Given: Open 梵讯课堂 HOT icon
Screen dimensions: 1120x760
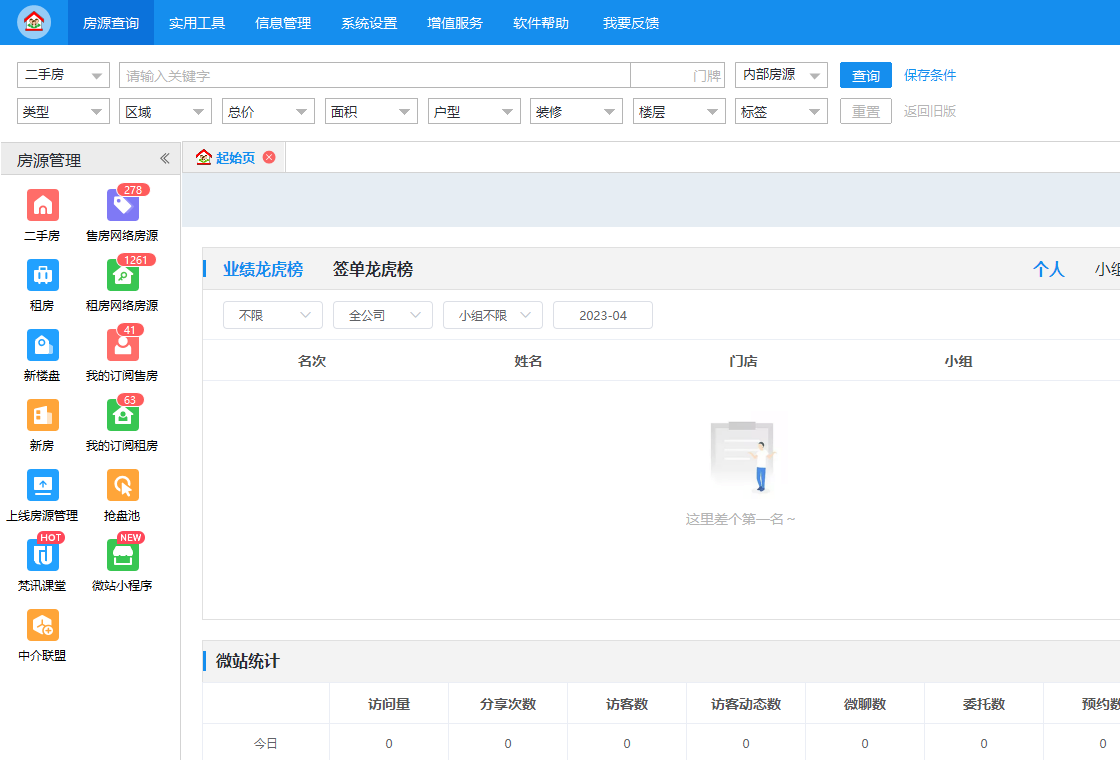Looking at the screenshot, I should point(43,555).
